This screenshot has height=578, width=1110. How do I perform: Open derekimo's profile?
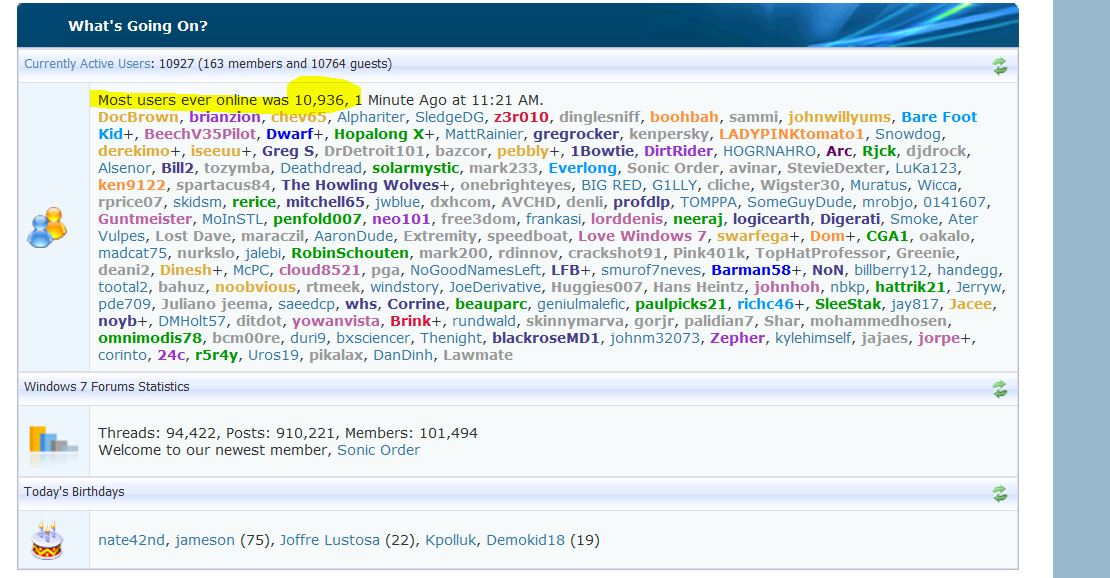tap(134, 151)
